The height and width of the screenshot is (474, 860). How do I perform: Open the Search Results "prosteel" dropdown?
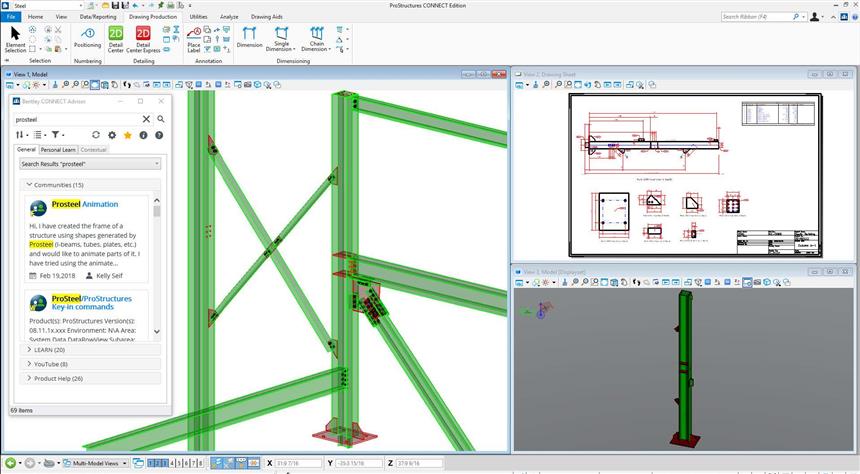[90, 164]
